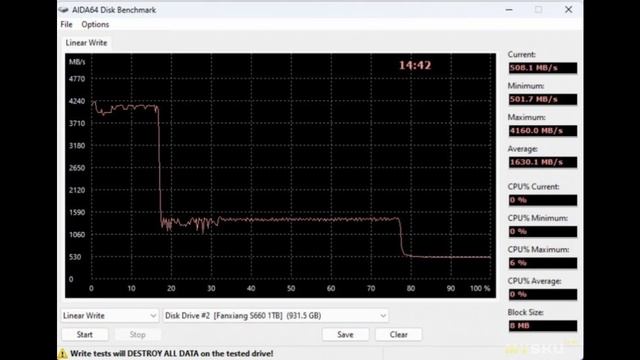Click the Maximum speed value 4160.0 MB/s
Viewport: 640px width, 360px height.
pyautogui.click(x=542, y=131)
